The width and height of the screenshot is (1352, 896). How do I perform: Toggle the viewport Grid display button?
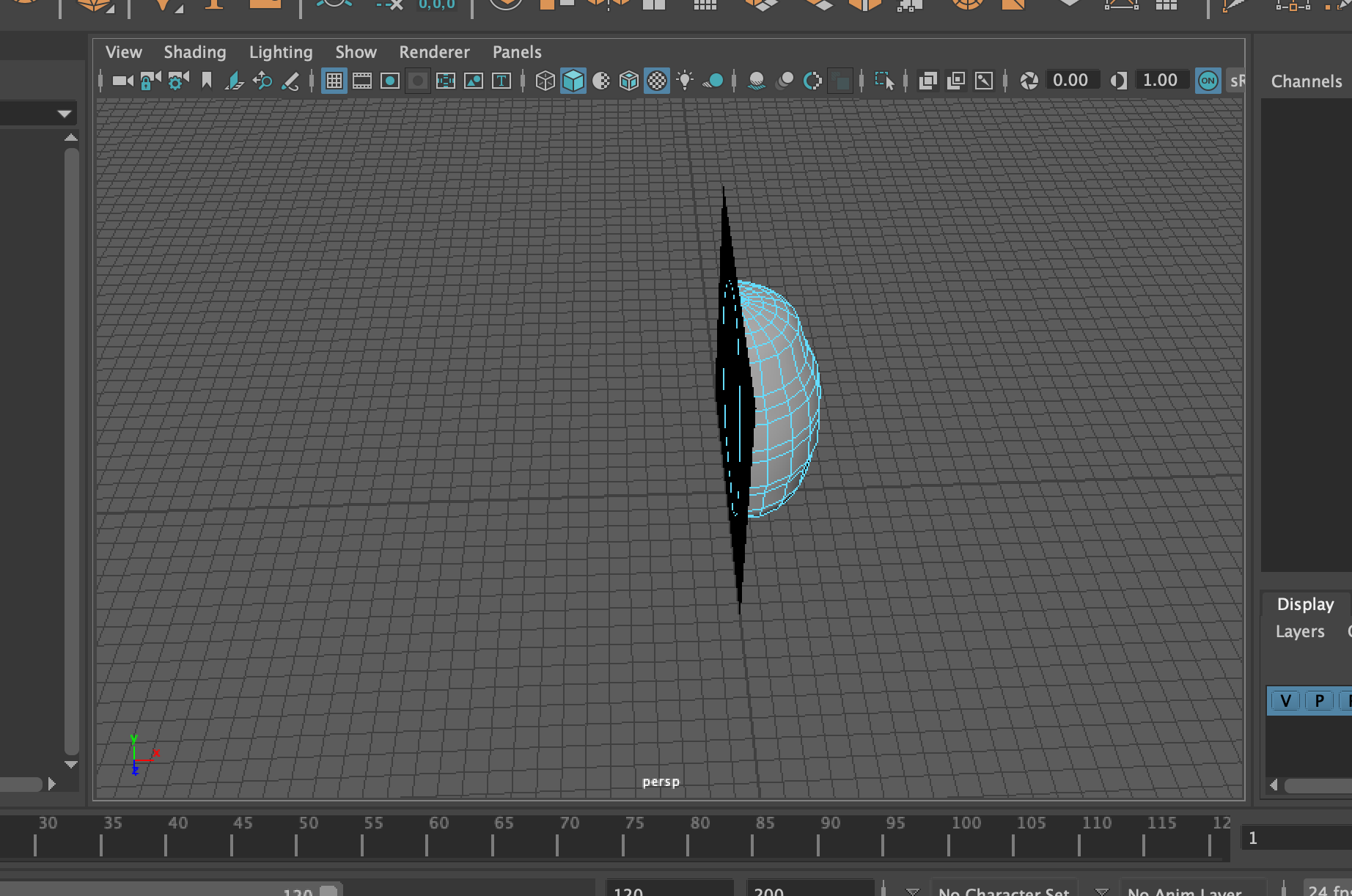(334, 81)
